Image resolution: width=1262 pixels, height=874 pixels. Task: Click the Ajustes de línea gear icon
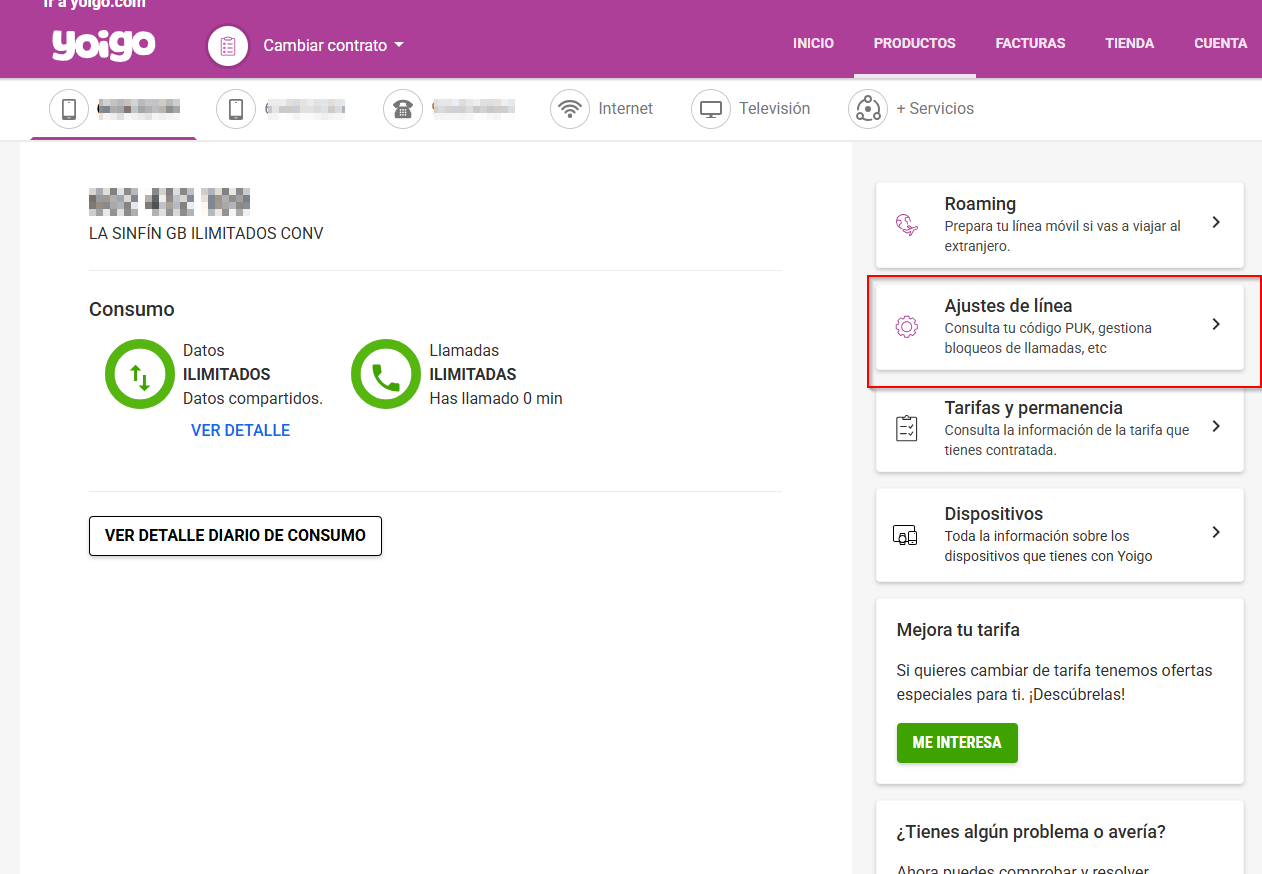point(907,326)
